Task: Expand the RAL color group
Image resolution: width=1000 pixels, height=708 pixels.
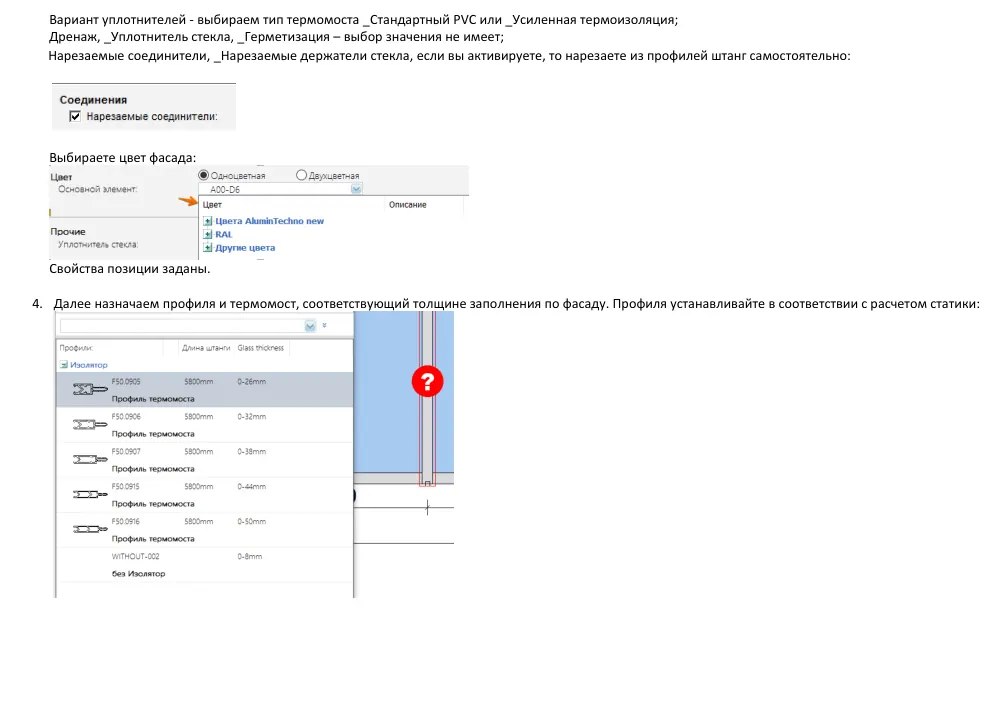Action: pos(207,234)
